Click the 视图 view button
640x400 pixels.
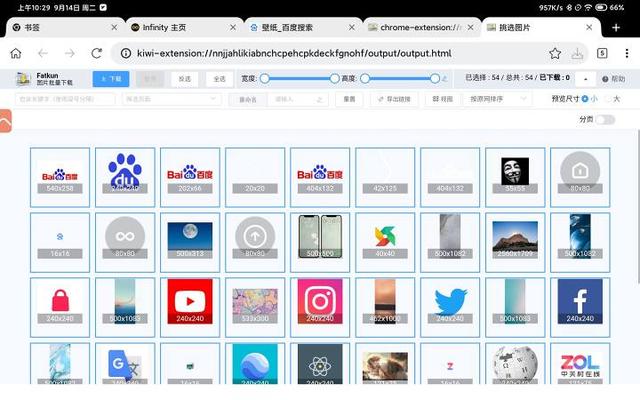pos(442,99)
